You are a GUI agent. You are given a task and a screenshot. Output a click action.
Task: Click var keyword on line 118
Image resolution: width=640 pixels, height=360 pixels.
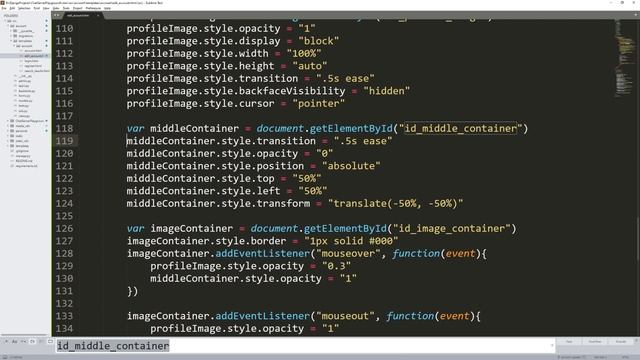click(x=135, y=129)
